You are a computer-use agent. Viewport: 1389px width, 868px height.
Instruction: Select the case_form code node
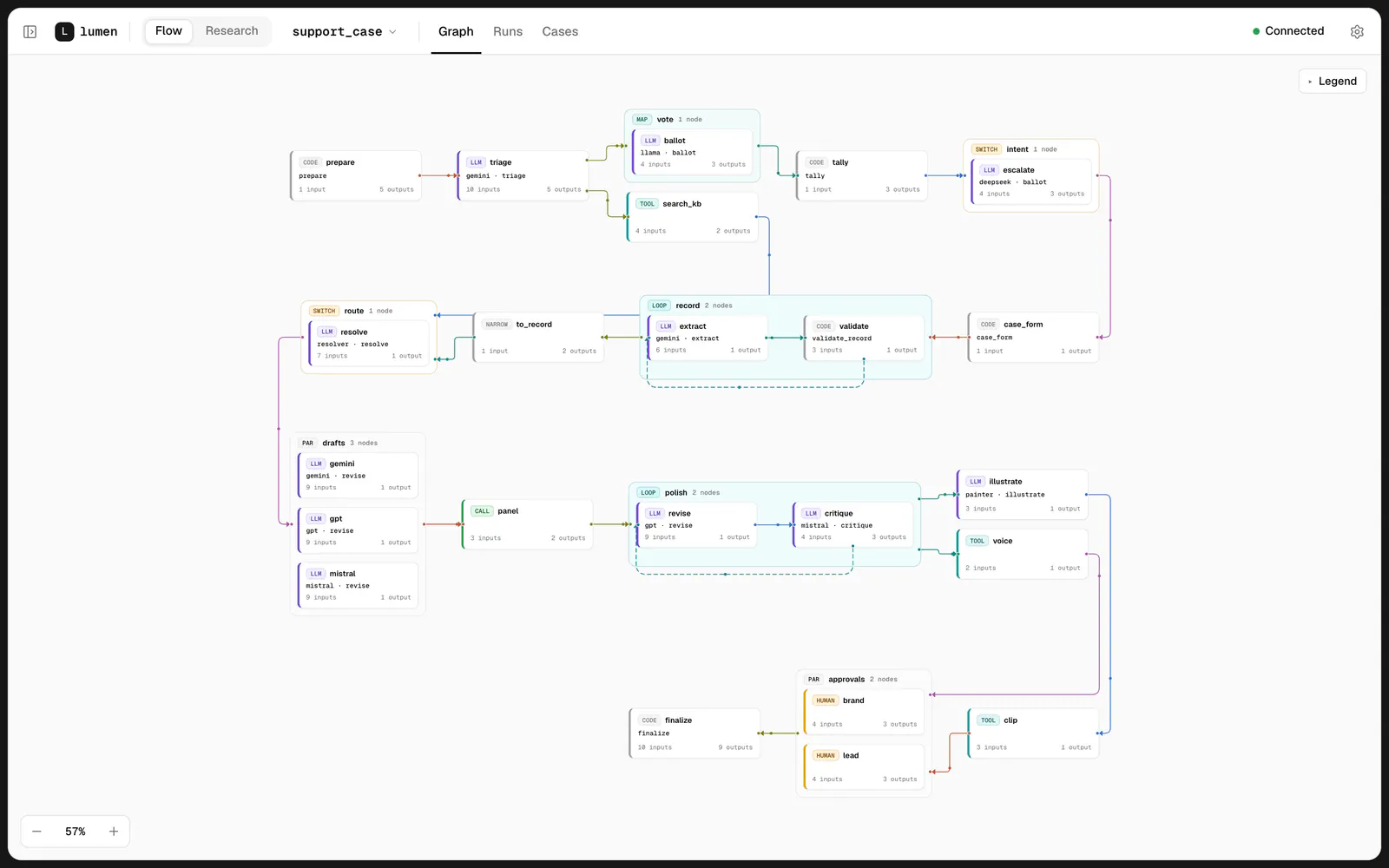1033,338
